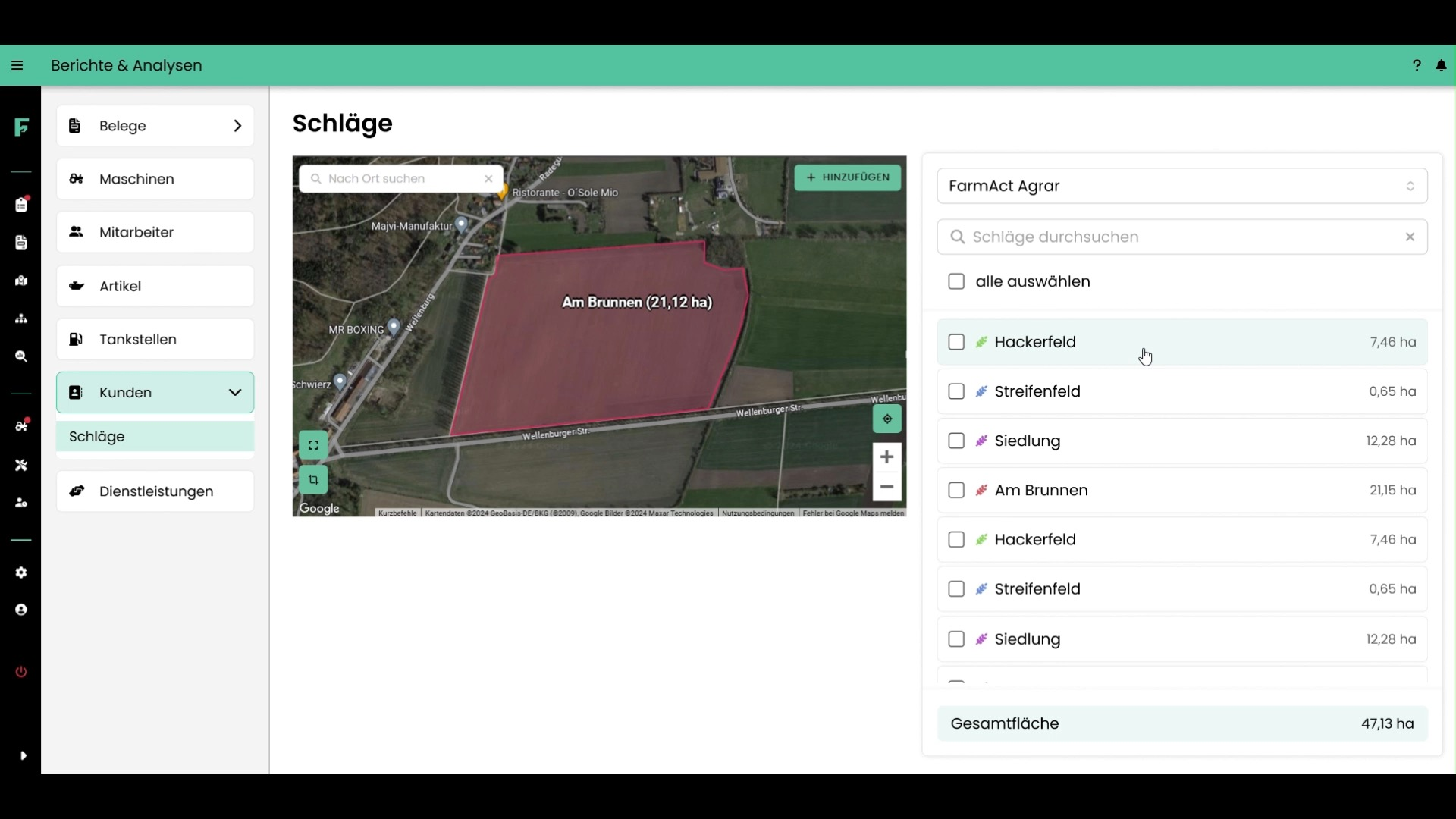1456x819 pixels.
Task: Collapse the Kunden submenu chevron
Action: click(x=235, y=393)
